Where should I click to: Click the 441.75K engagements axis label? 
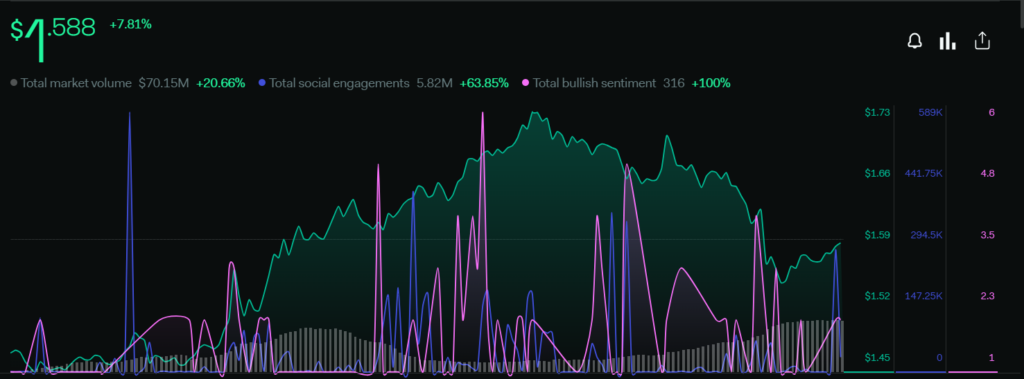coord(923,173)
